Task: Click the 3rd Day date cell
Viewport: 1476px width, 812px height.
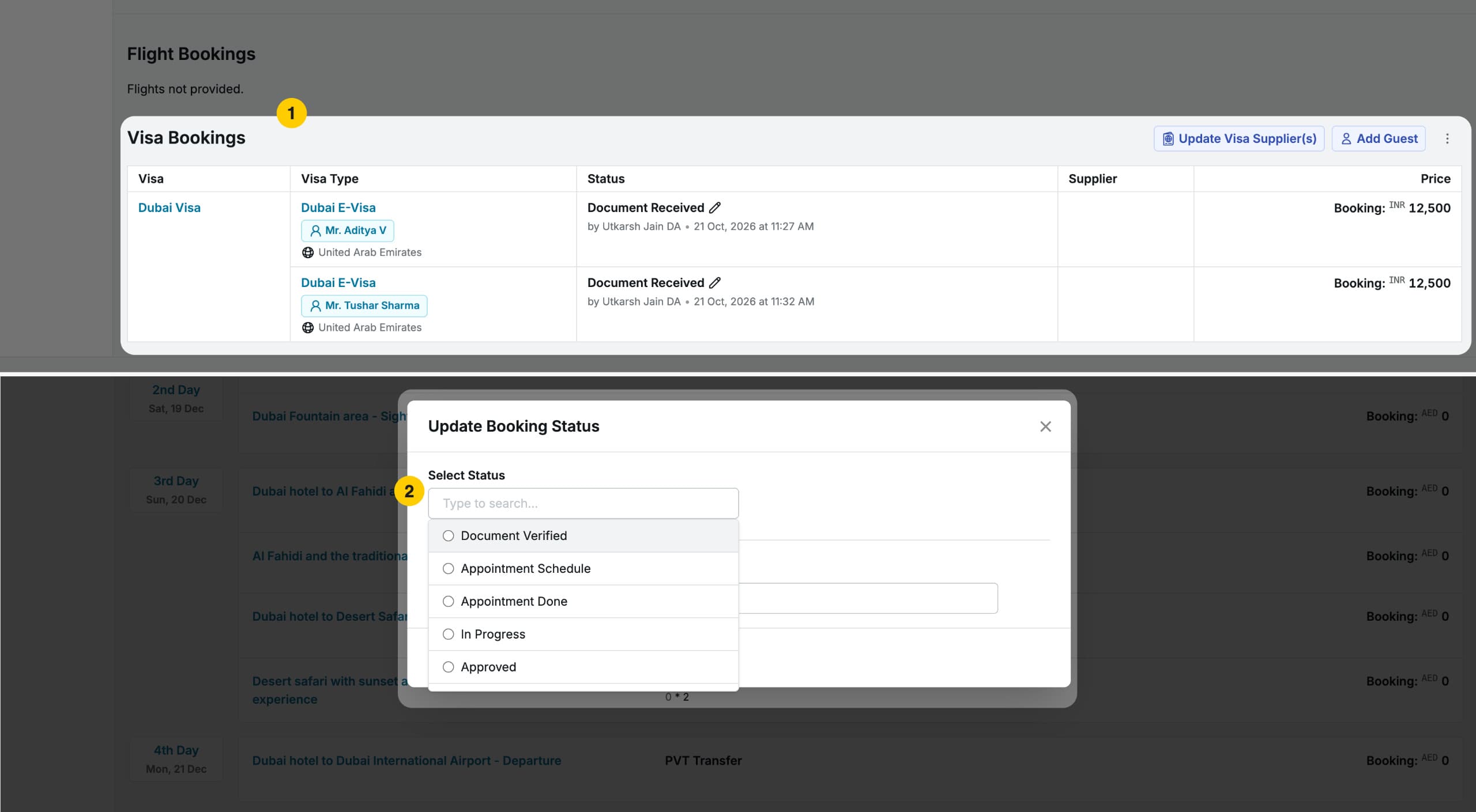Action: click(176, 490)
